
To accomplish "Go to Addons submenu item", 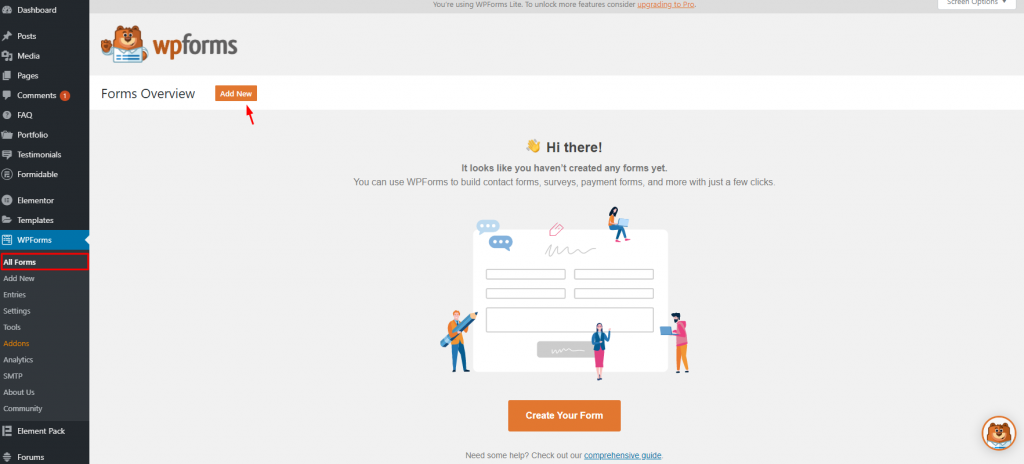I will click(16, 343).
